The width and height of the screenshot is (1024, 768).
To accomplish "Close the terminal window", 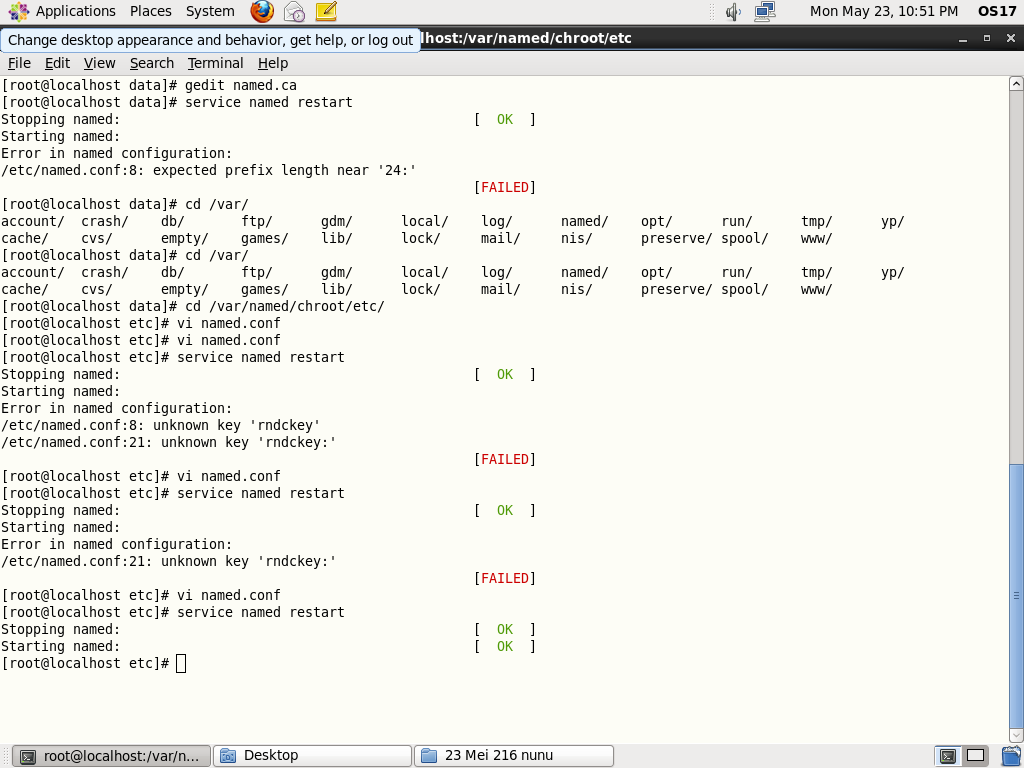I will [1010, 39].
